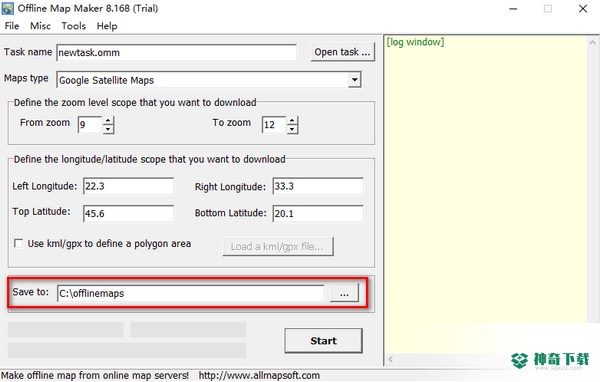600x382 pixels.
Task: Decrease From zoom with down arrow
Action: point(108,129)
